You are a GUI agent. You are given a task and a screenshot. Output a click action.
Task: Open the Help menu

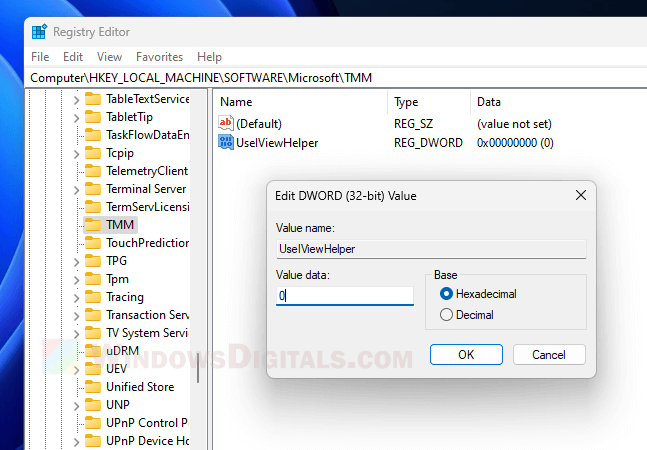click(209, 57)
